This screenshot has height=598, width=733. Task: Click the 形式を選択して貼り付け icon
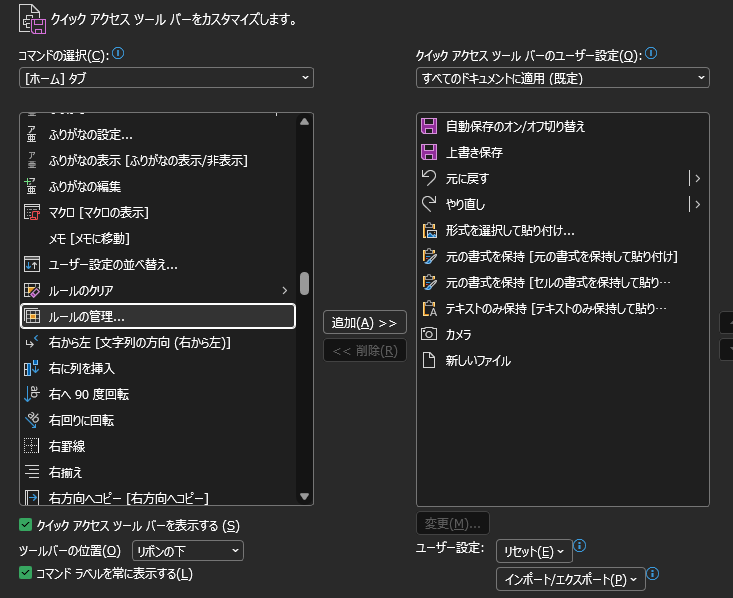tap(429, 231)
